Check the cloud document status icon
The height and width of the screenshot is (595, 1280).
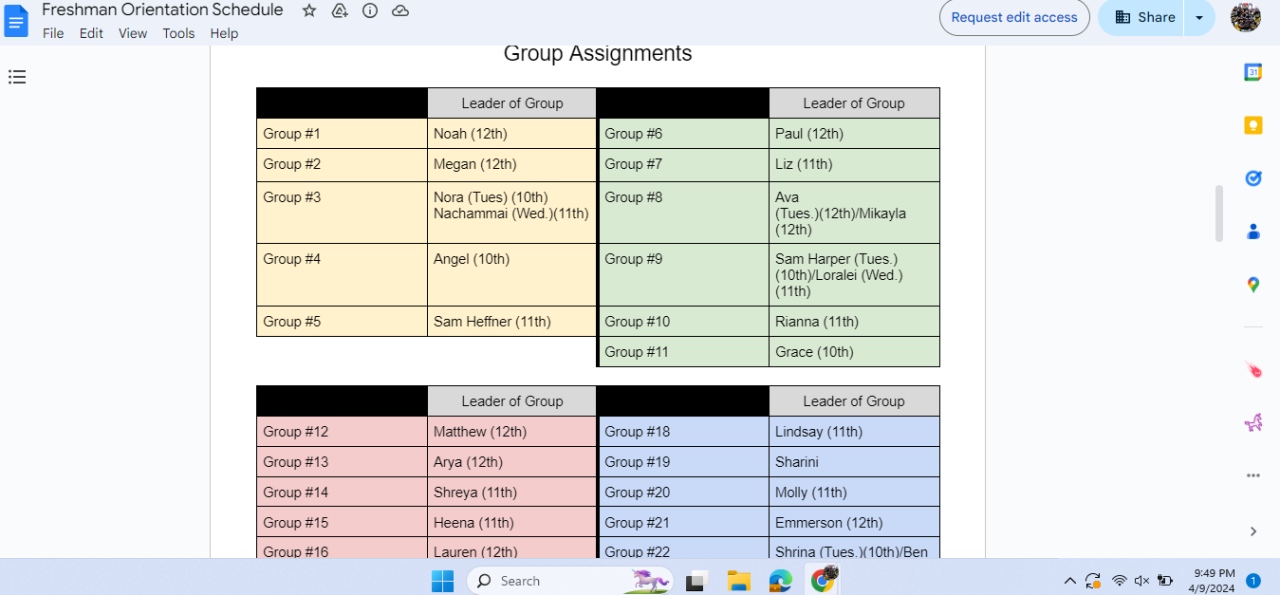[x=400, y=11]
